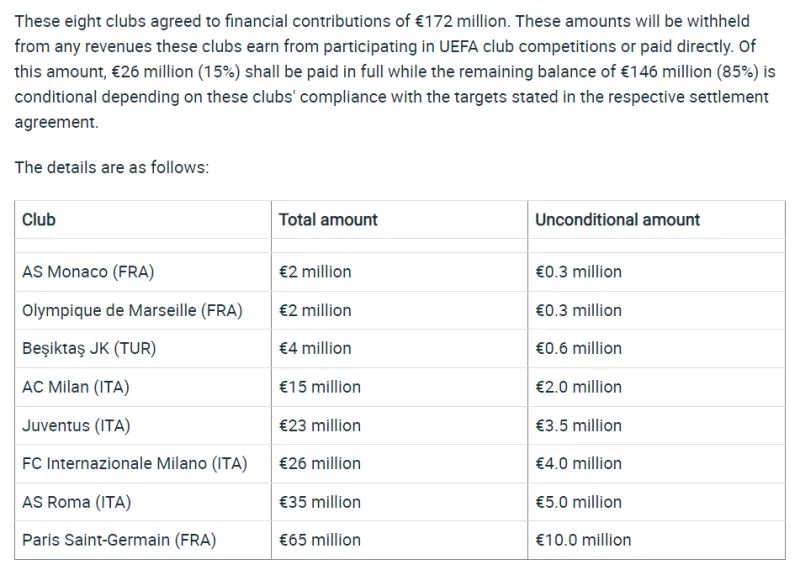Click the FC Internazionale Milano (ITA) cell
800x570 pixels.
tap(134, 464)
